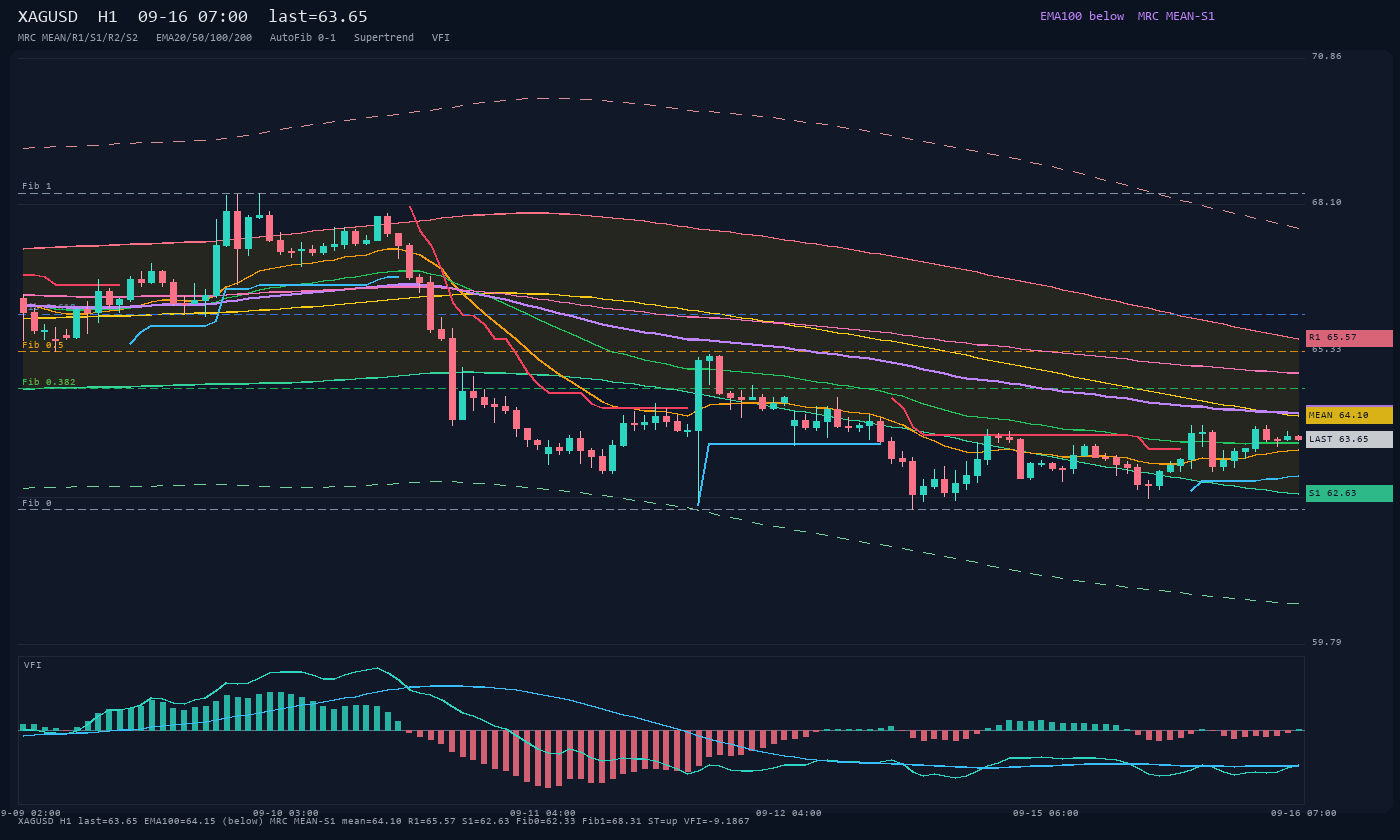Select the VFI legend entry in the header
1400x840 pixels.
coord(441,38)
